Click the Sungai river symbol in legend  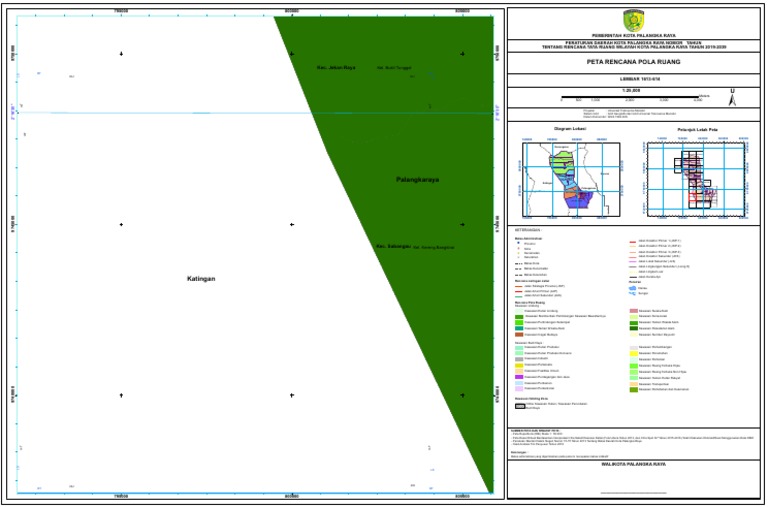pos(632,294)
